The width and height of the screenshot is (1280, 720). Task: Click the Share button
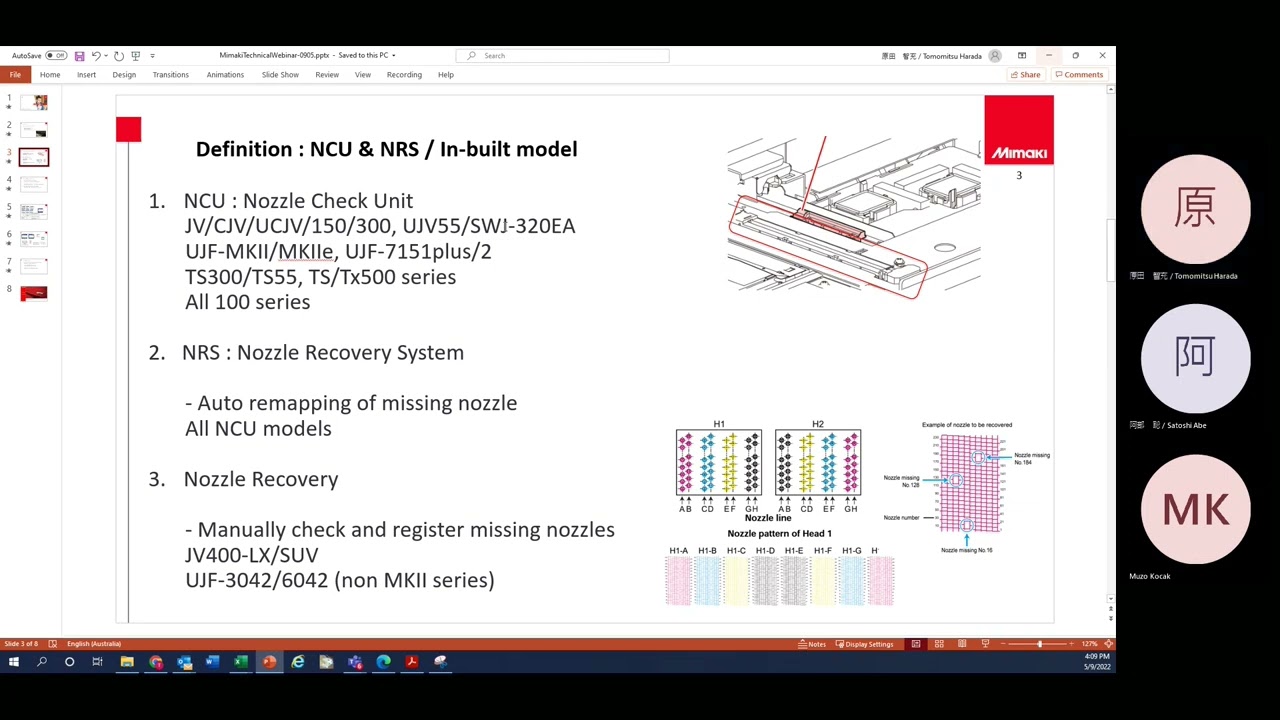click(x=1026, y=75)
